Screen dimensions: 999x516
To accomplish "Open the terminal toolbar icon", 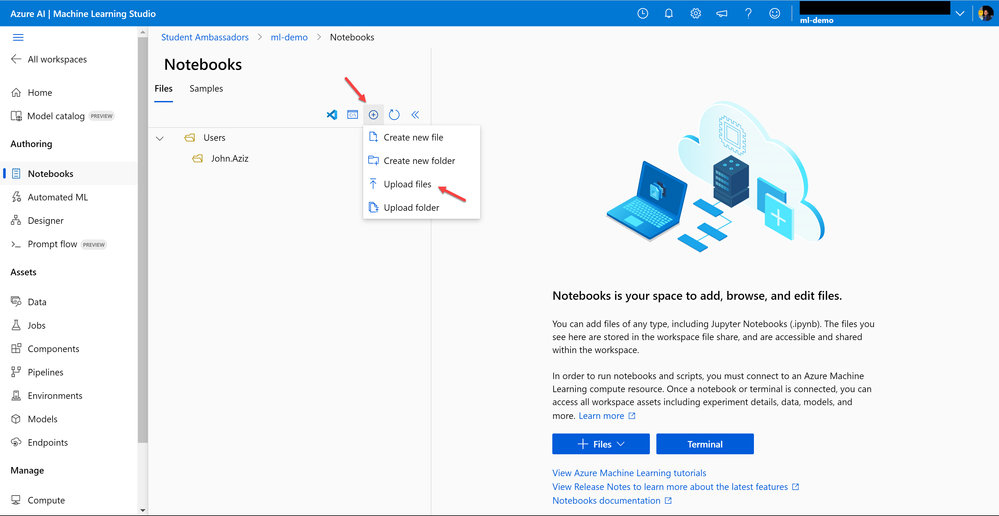I will (352, 115).
